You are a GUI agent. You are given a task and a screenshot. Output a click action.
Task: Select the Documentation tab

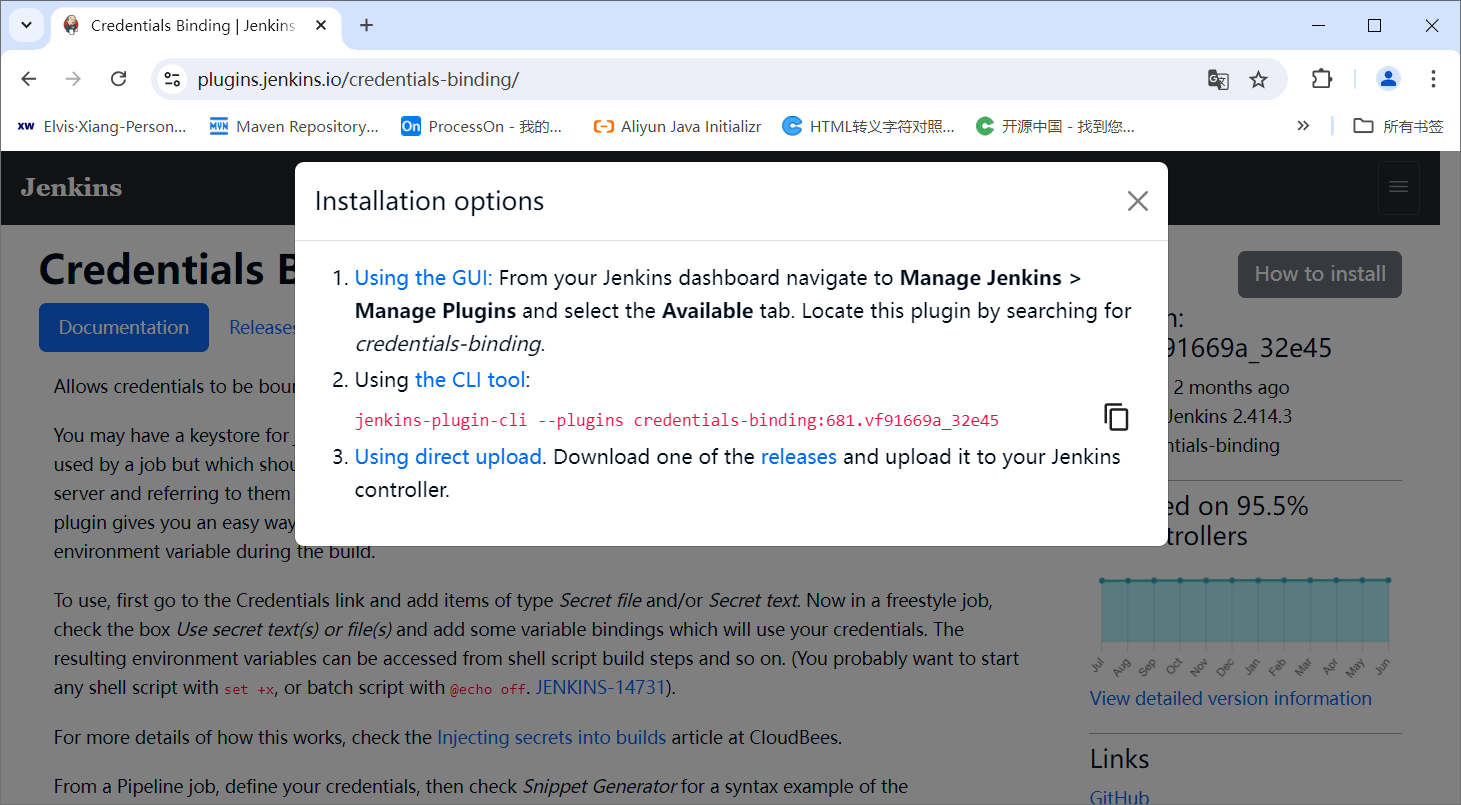coord(124,327)
